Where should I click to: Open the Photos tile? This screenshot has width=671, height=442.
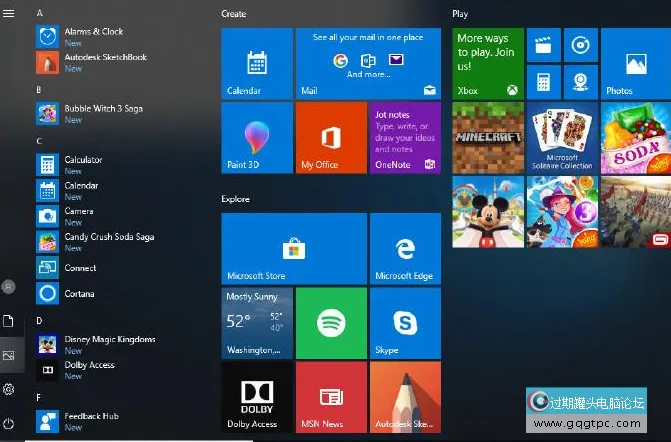pyautogui.click(x=636, y=64)
